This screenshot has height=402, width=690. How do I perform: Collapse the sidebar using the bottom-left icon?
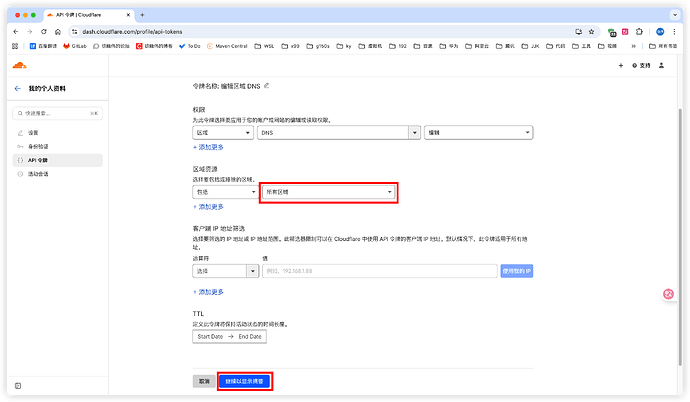17,385
